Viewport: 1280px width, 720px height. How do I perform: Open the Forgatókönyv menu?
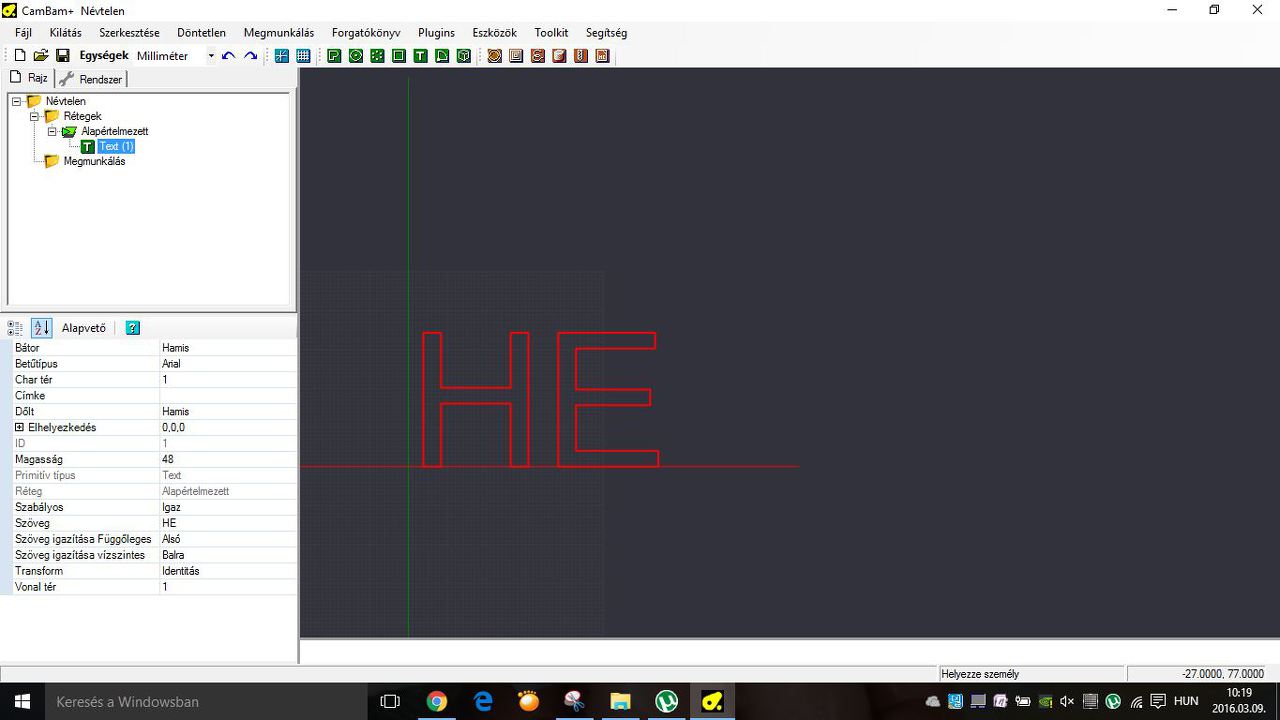[366, 33]
